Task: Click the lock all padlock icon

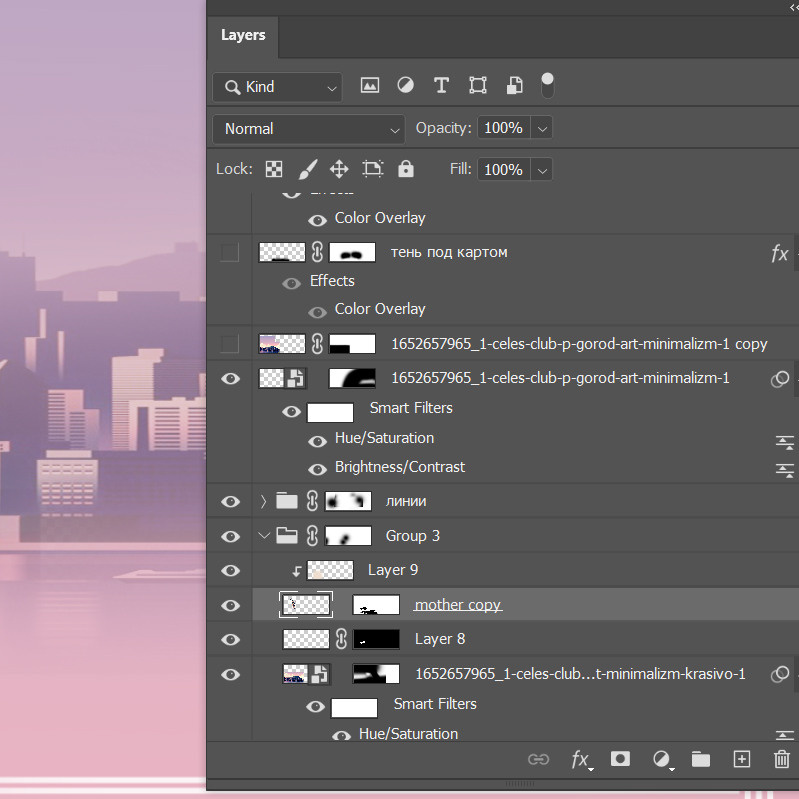Action: tap(405, 169)
